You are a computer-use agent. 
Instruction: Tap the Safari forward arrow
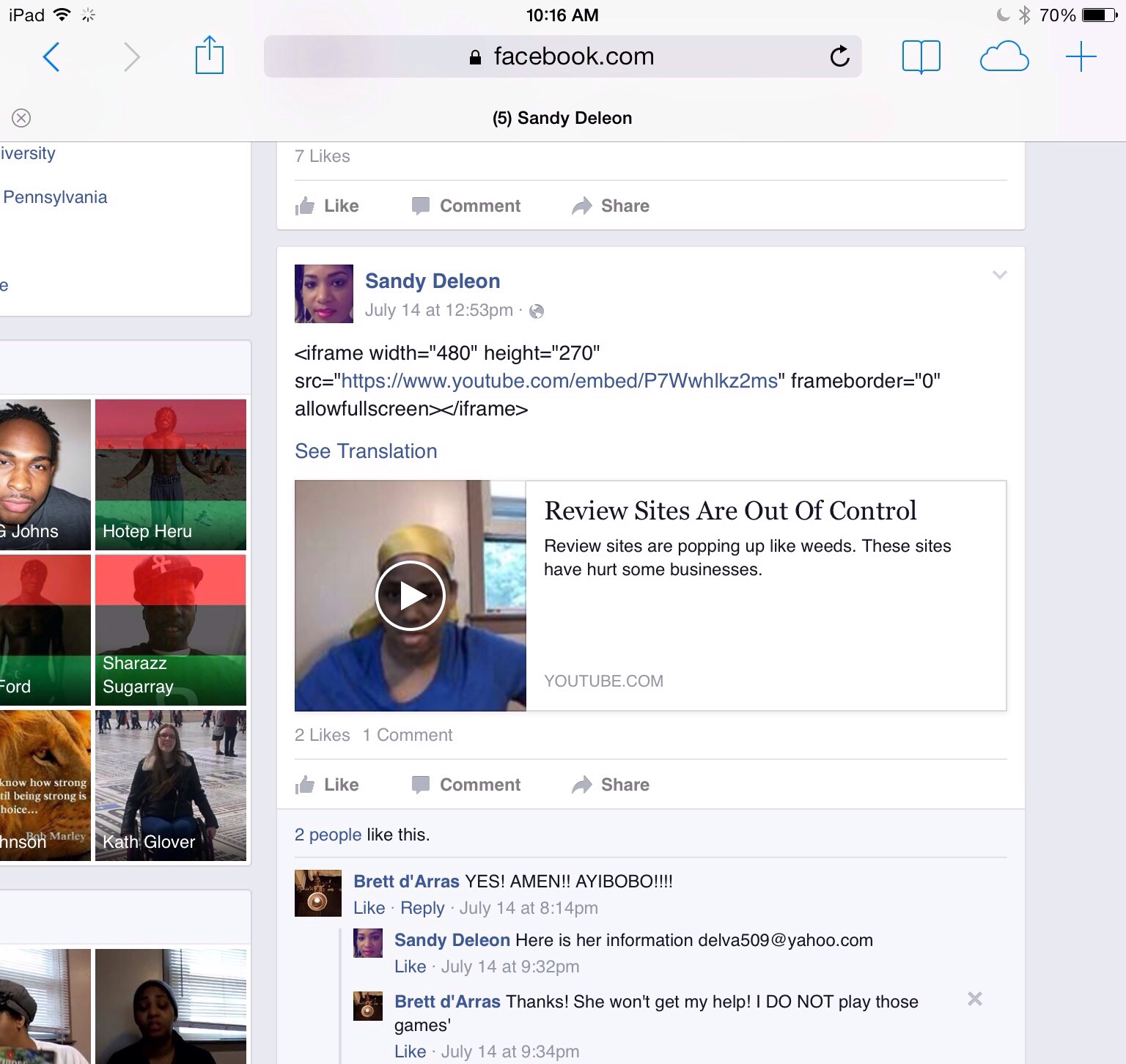pos(131,56)
